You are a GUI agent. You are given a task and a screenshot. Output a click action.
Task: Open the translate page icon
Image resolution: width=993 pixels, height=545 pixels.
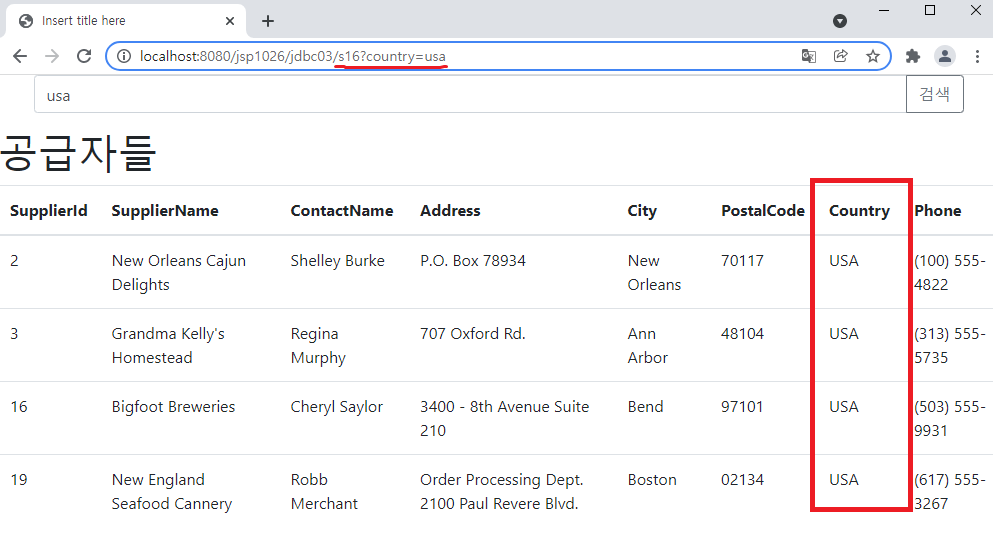809,56
